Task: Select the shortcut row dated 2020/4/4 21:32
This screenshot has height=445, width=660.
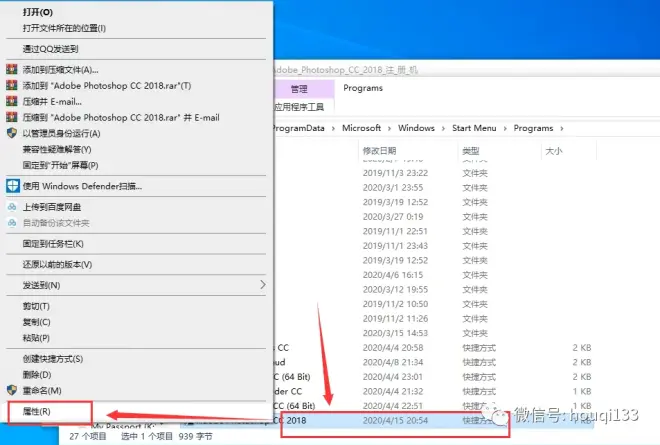Action: (434, 391)
